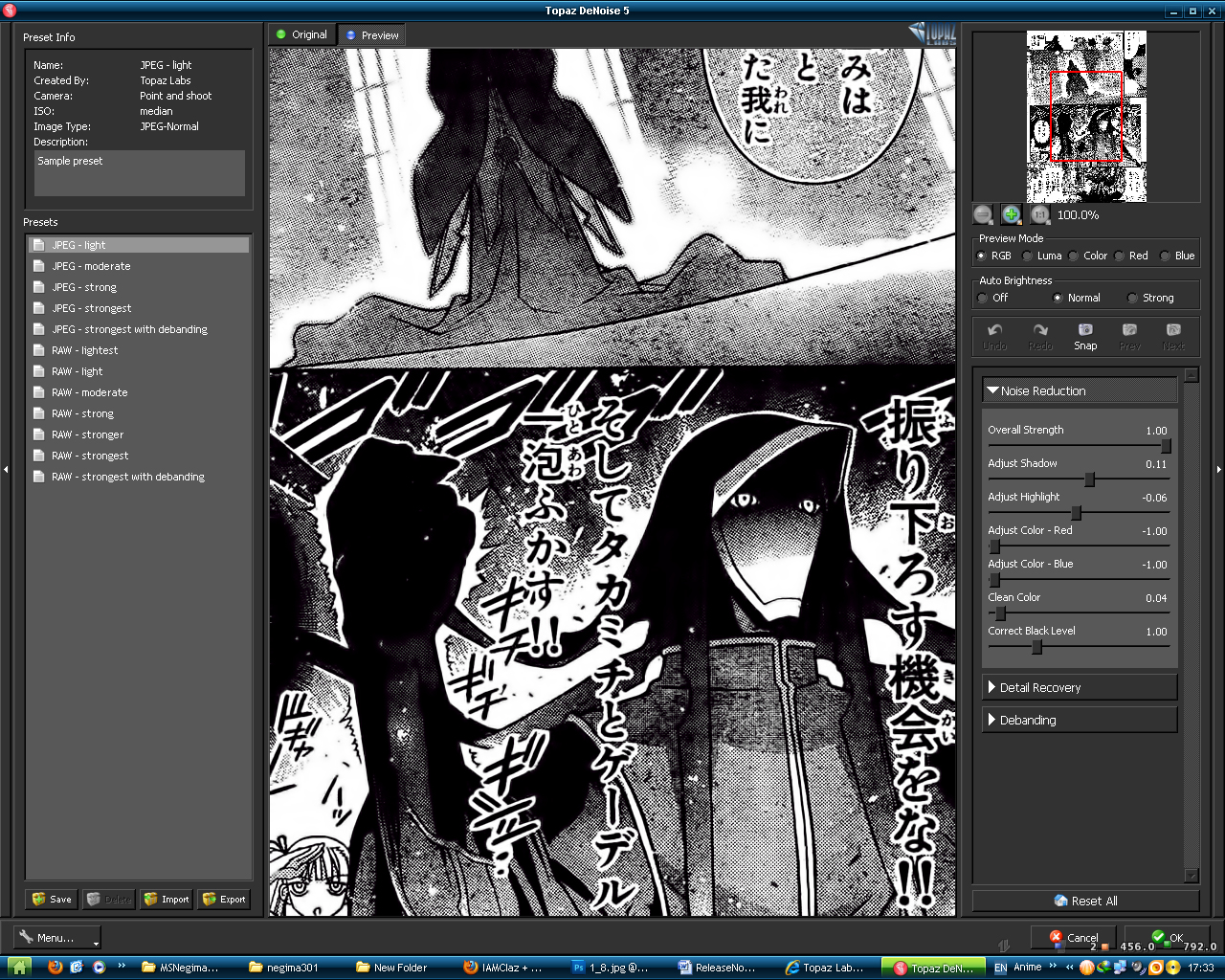Save the current preset

52,899
